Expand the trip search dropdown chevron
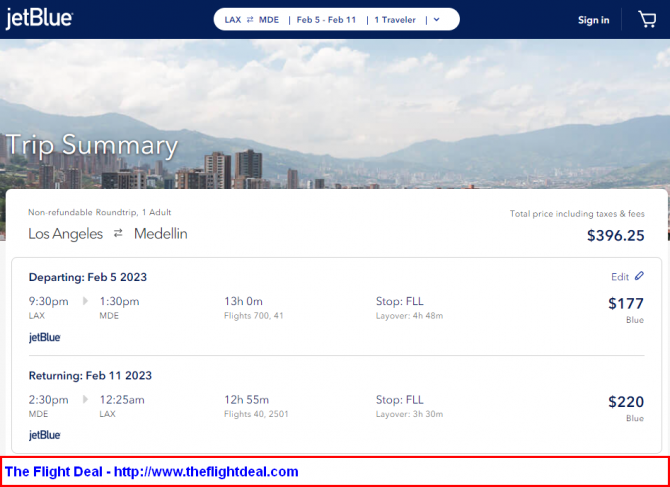670x487 pixels. point(436,20)
